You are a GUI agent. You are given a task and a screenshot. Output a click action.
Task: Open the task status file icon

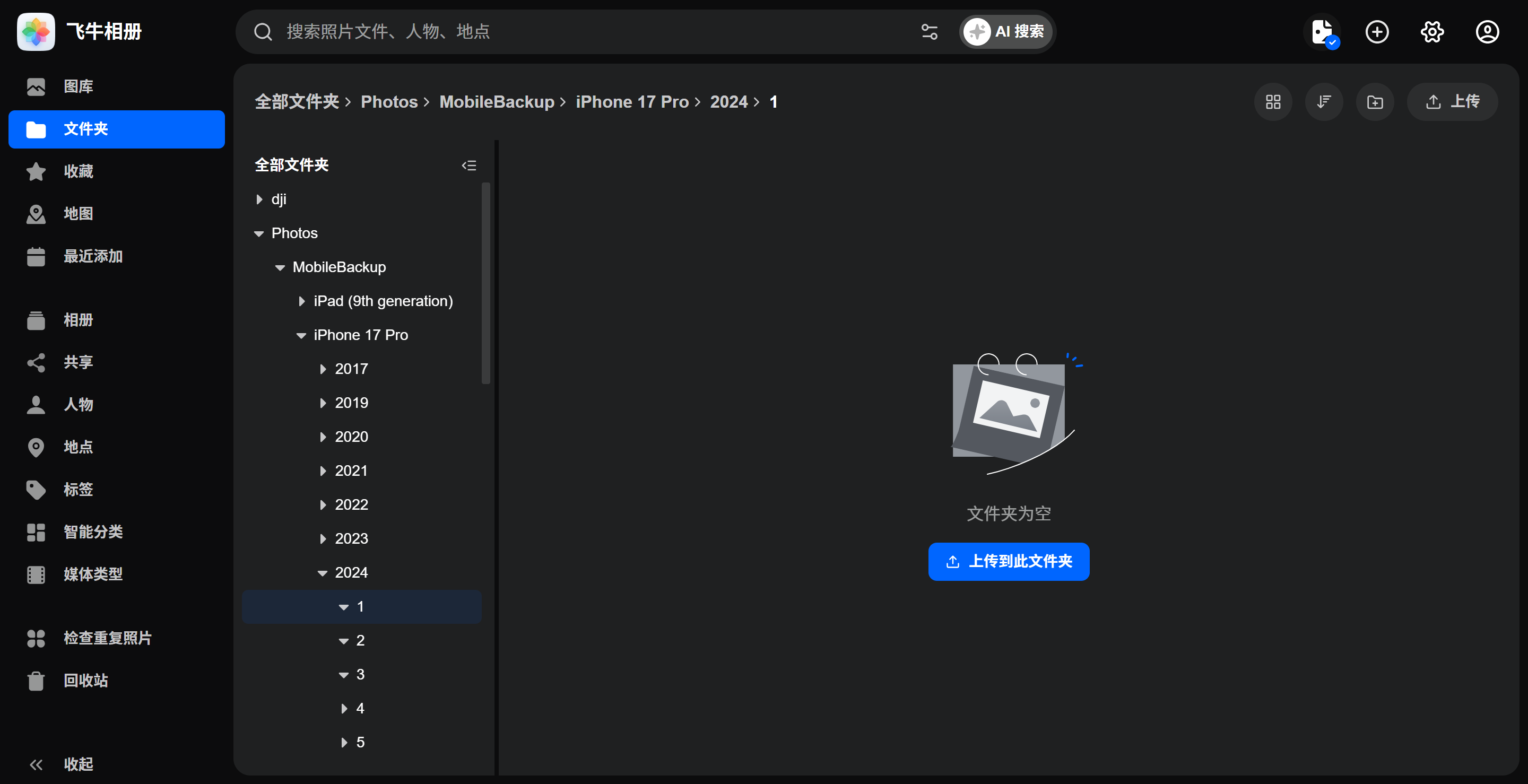coord(1323,32)
